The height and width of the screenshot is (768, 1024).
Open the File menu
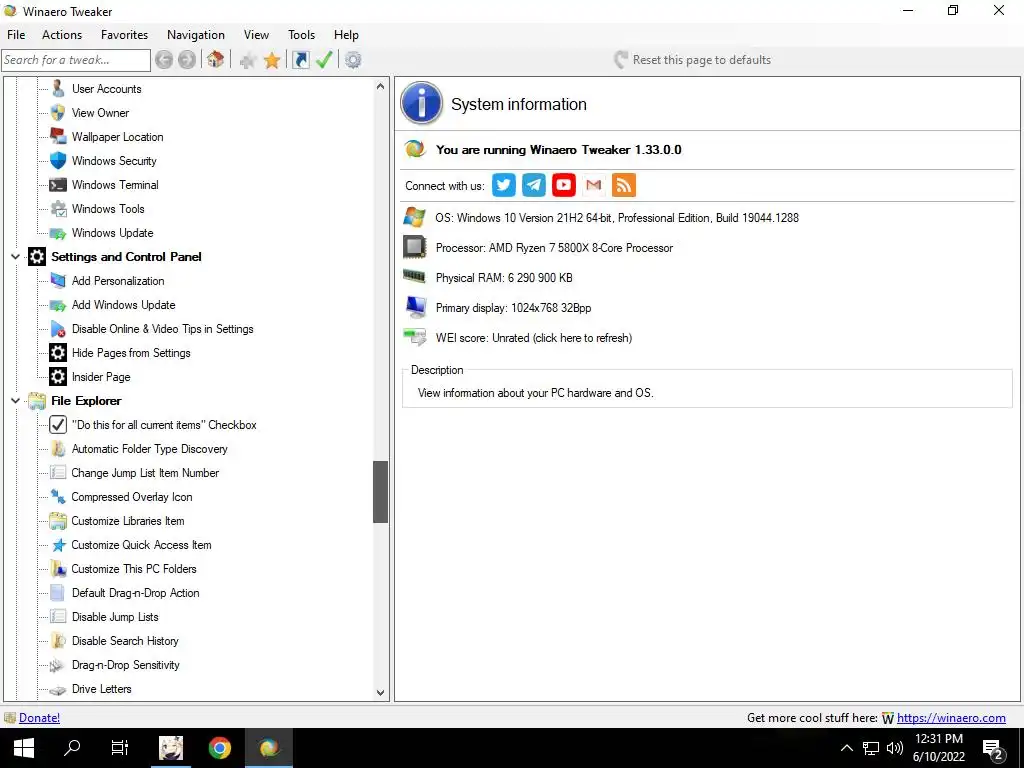[x=16, y=35]
